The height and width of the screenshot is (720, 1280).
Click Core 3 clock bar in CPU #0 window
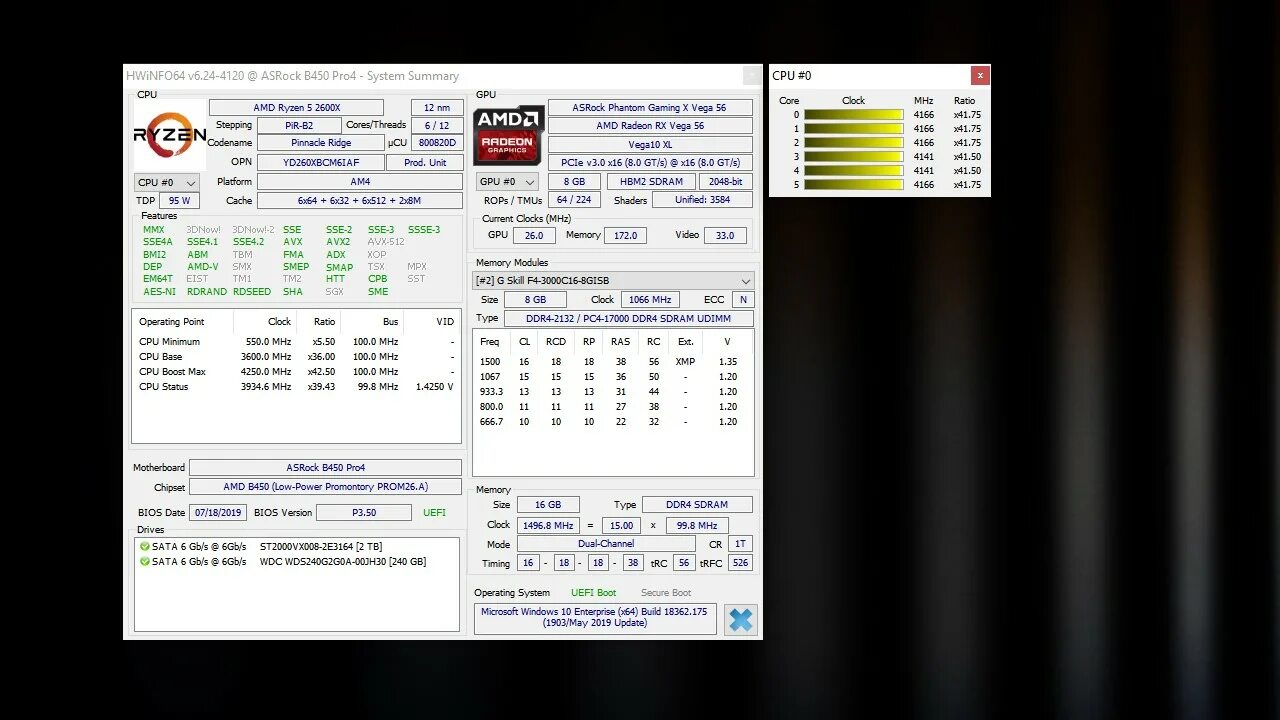854,157
